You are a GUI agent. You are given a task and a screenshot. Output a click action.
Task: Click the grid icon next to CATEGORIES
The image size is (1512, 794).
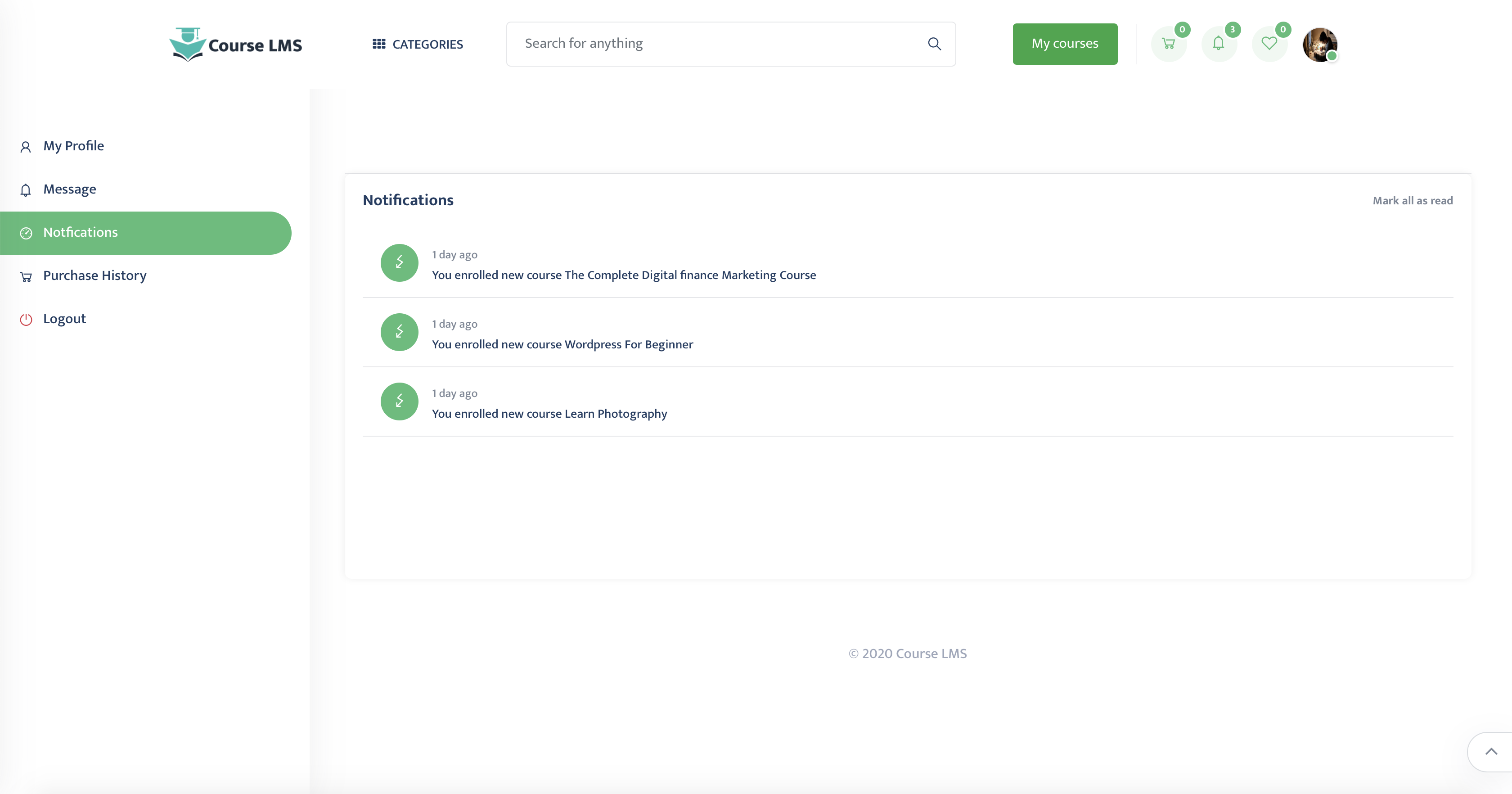[378, 44]
